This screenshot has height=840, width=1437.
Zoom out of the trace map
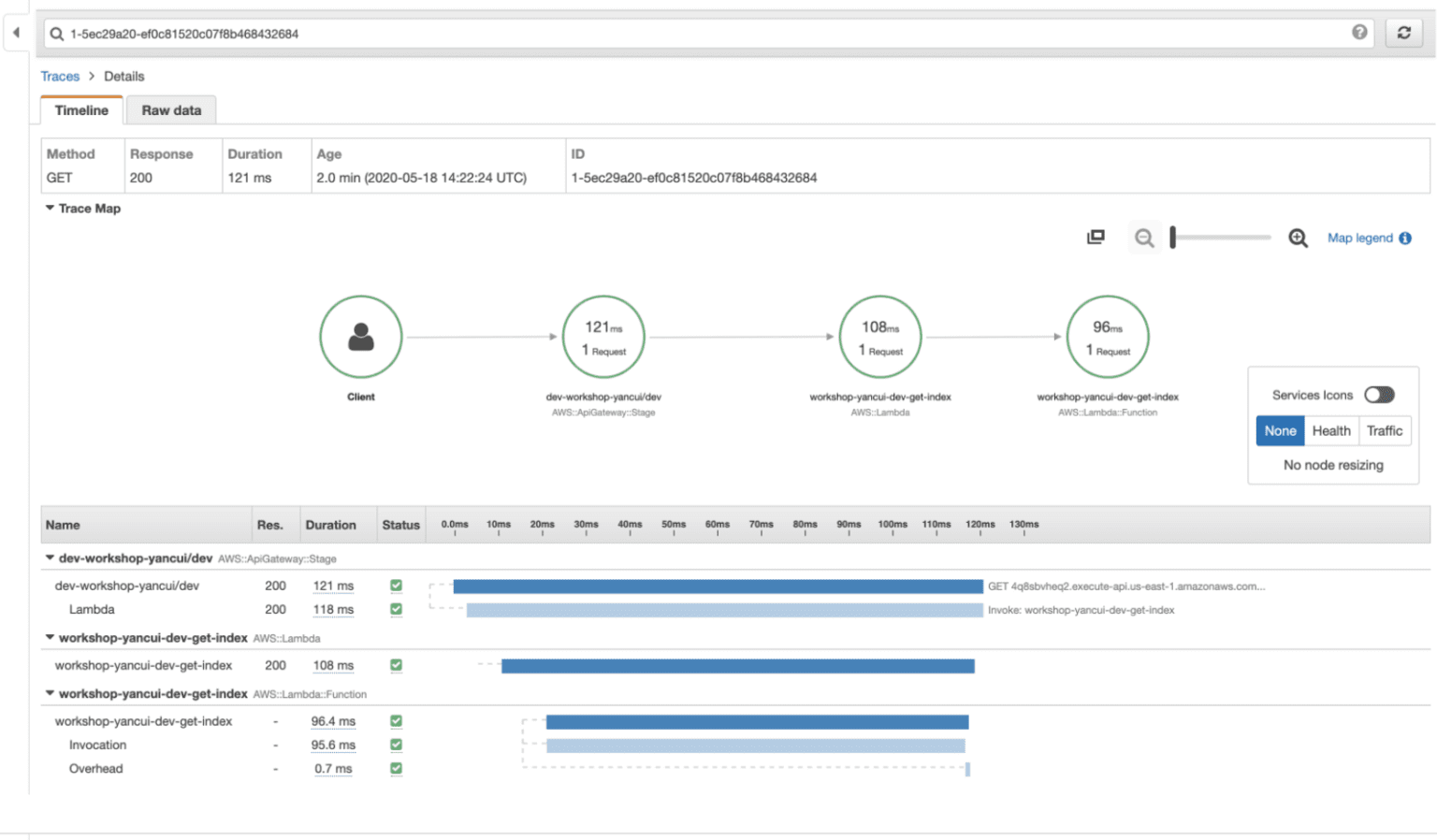(x=1144, y=238)
